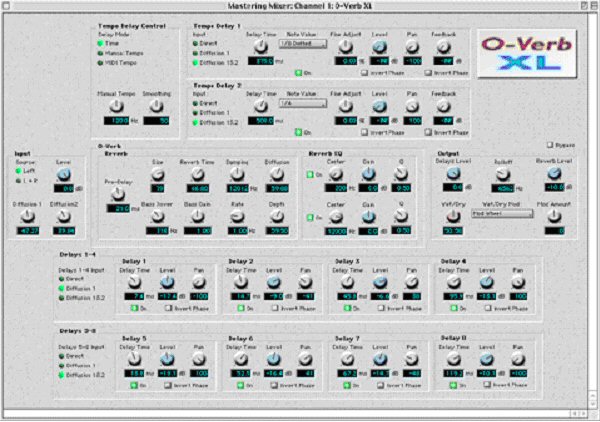Select Diffusion 1 for Delays 1-4 input
Image resolution: width=600 pixels, height=422 pixels.
(x=61, y=288)
